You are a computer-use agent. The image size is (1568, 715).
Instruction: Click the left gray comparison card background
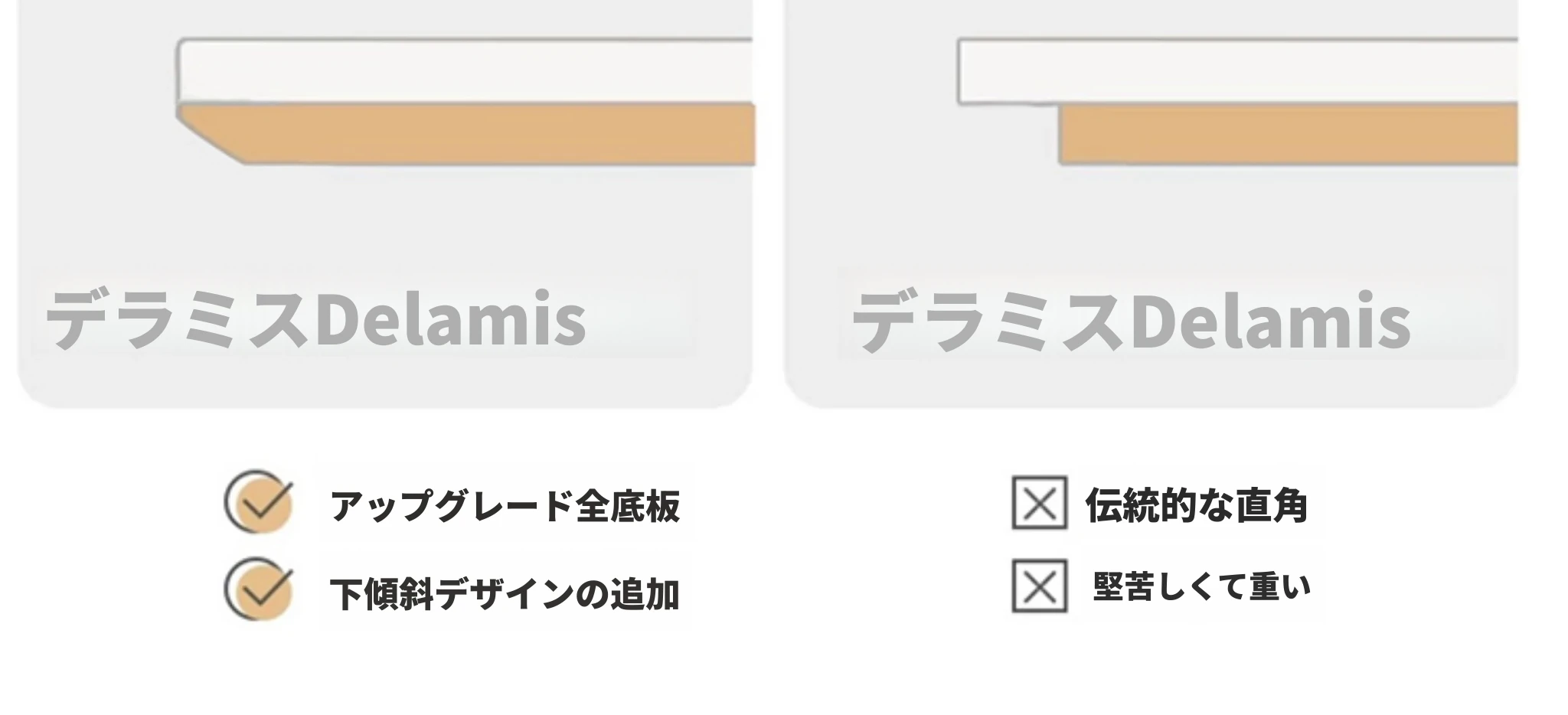(384, 230)
